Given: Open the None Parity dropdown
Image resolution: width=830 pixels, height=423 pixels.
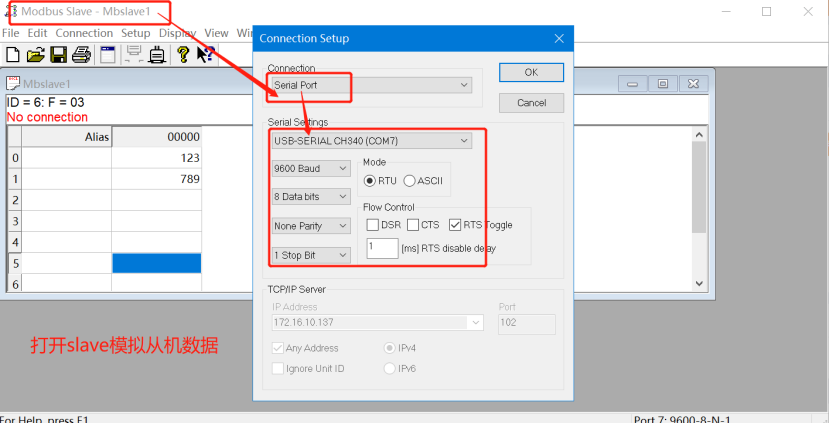Looking at the screenshot, I should click(311, 226).
